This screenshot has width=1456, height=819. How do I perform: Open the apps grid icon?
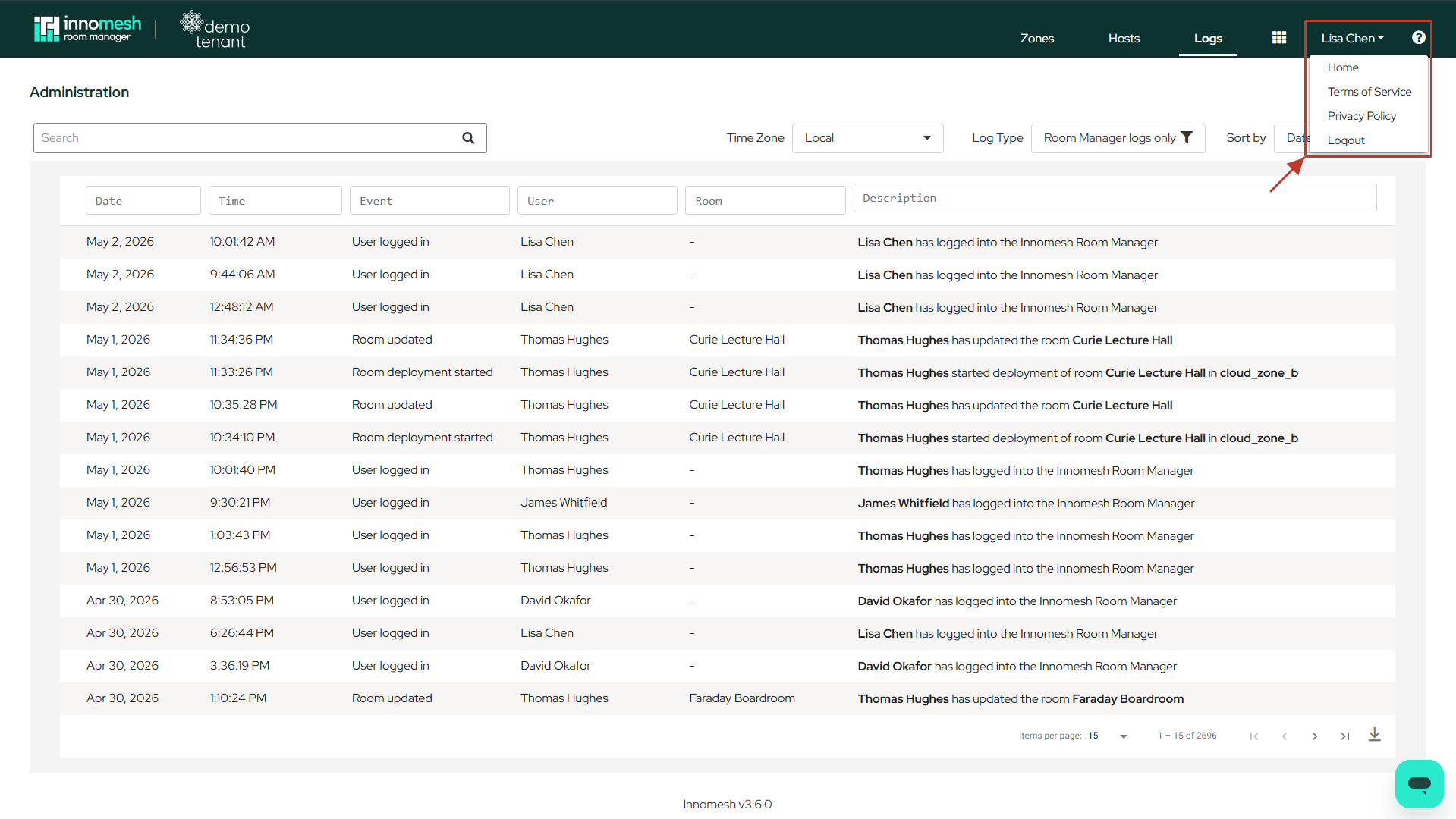coord(1279,38)
